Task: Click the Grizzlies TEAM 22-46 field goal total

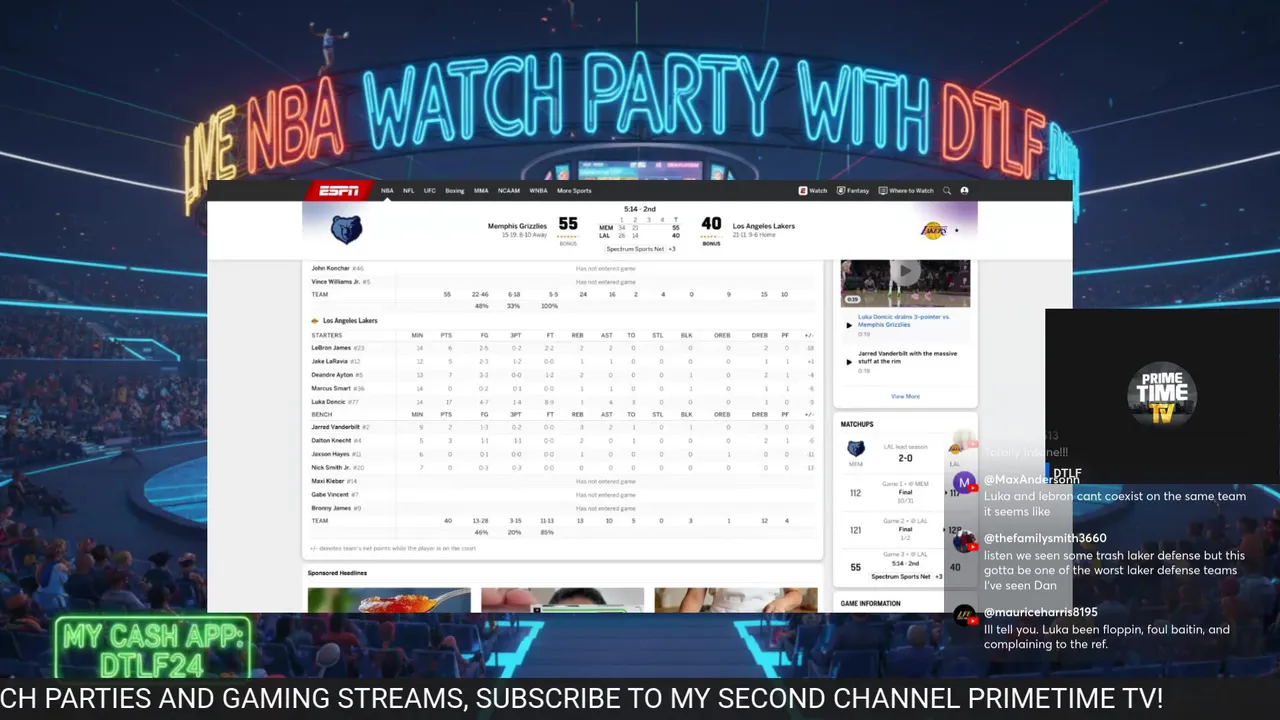Action: (x=481, y=295)
